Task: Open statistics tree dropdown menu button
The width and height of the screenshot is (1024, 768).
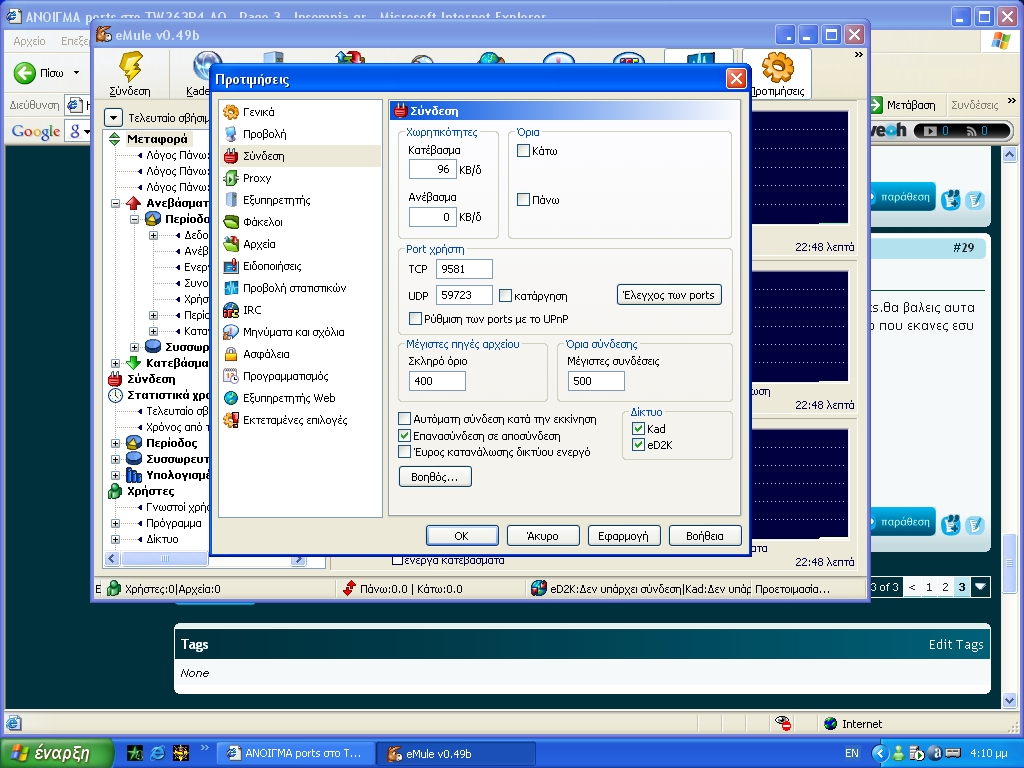Action: point(114,118)
